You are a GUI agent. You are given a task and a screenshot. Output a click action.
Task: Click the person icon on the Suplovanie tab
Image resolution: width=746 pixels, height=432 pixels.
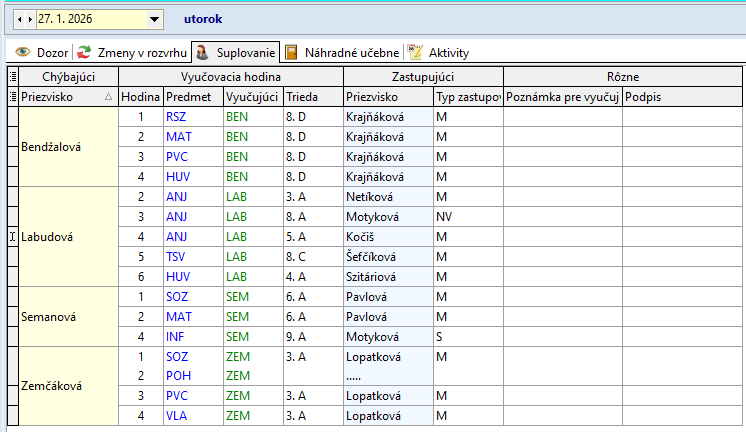point(201,52)
